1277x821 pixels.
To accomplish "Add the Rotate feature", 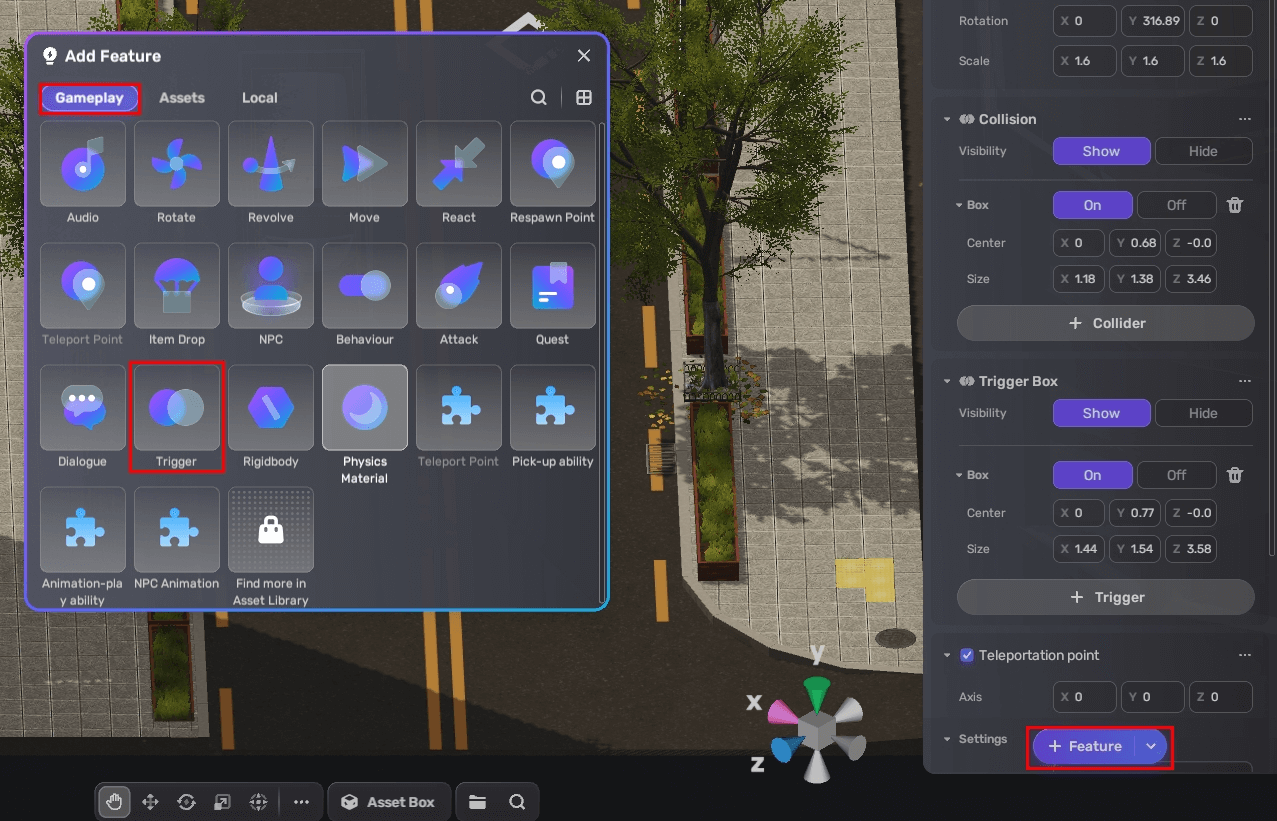I will click(x=176, y=164).
